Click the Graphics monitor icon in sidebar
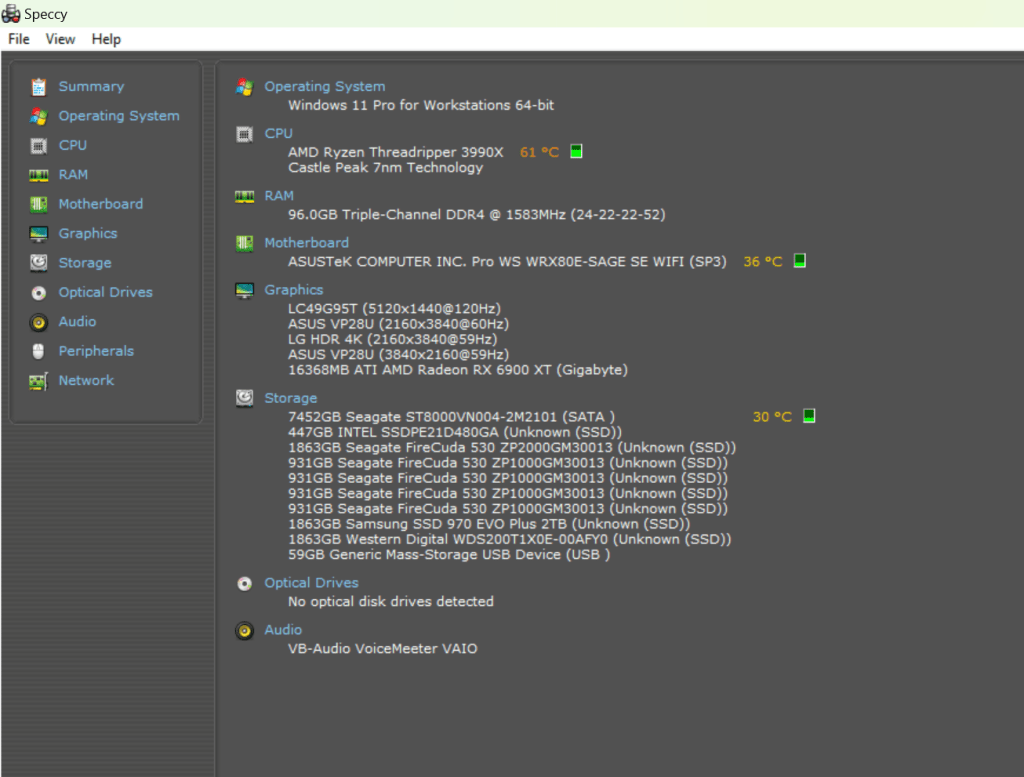The image size is (1024, 777). coord(39,234)
